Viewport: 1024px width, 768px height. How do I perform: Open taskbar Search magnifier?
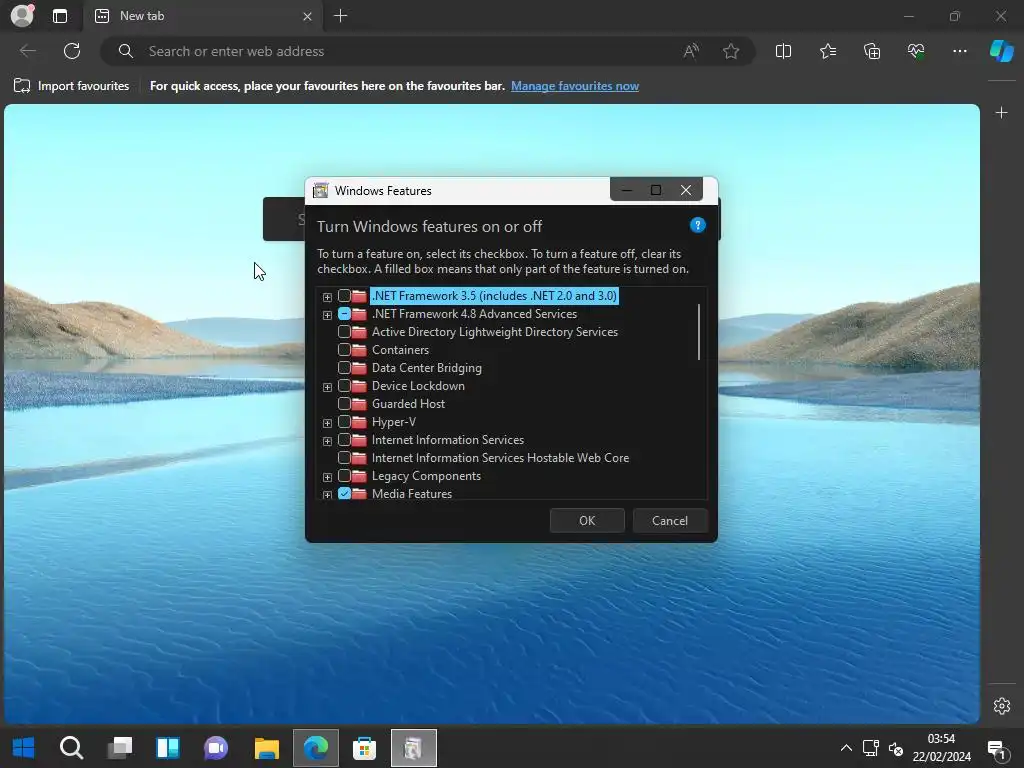(x=71, y=748)
